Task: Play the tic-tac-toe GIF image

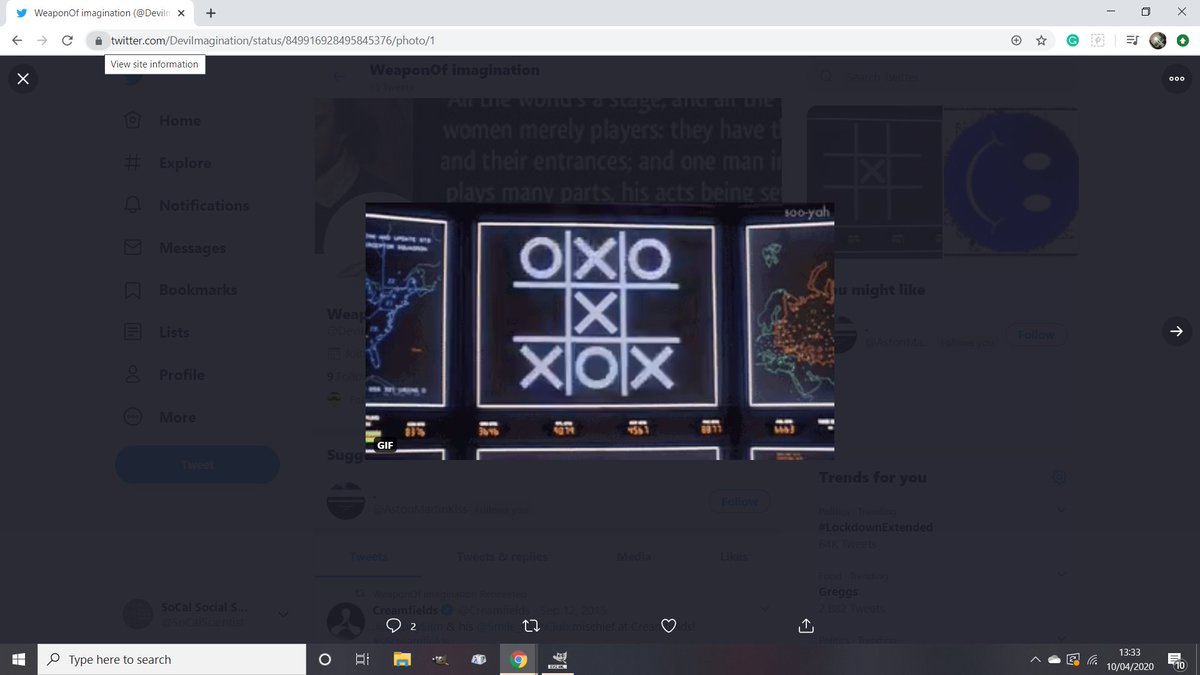Action: click(600, 331)
